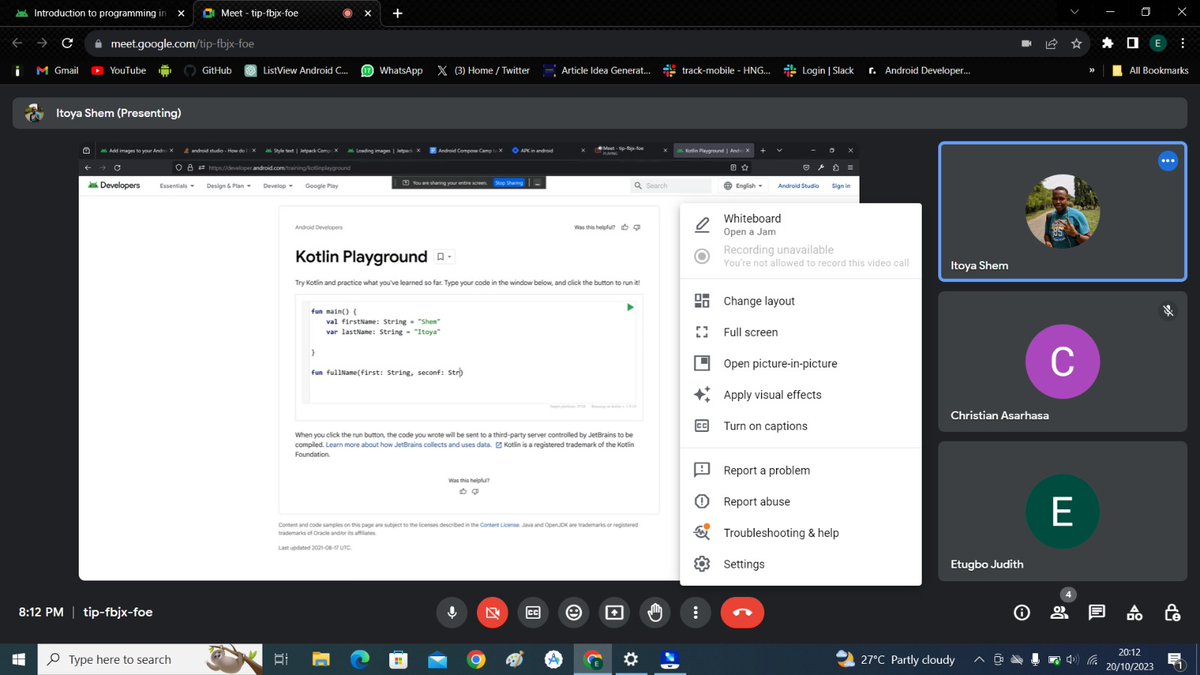Image resolution: width=1200 pixels, height=675 pixels.
Task: Open the Activities panel
Action: coord(1133,612)
